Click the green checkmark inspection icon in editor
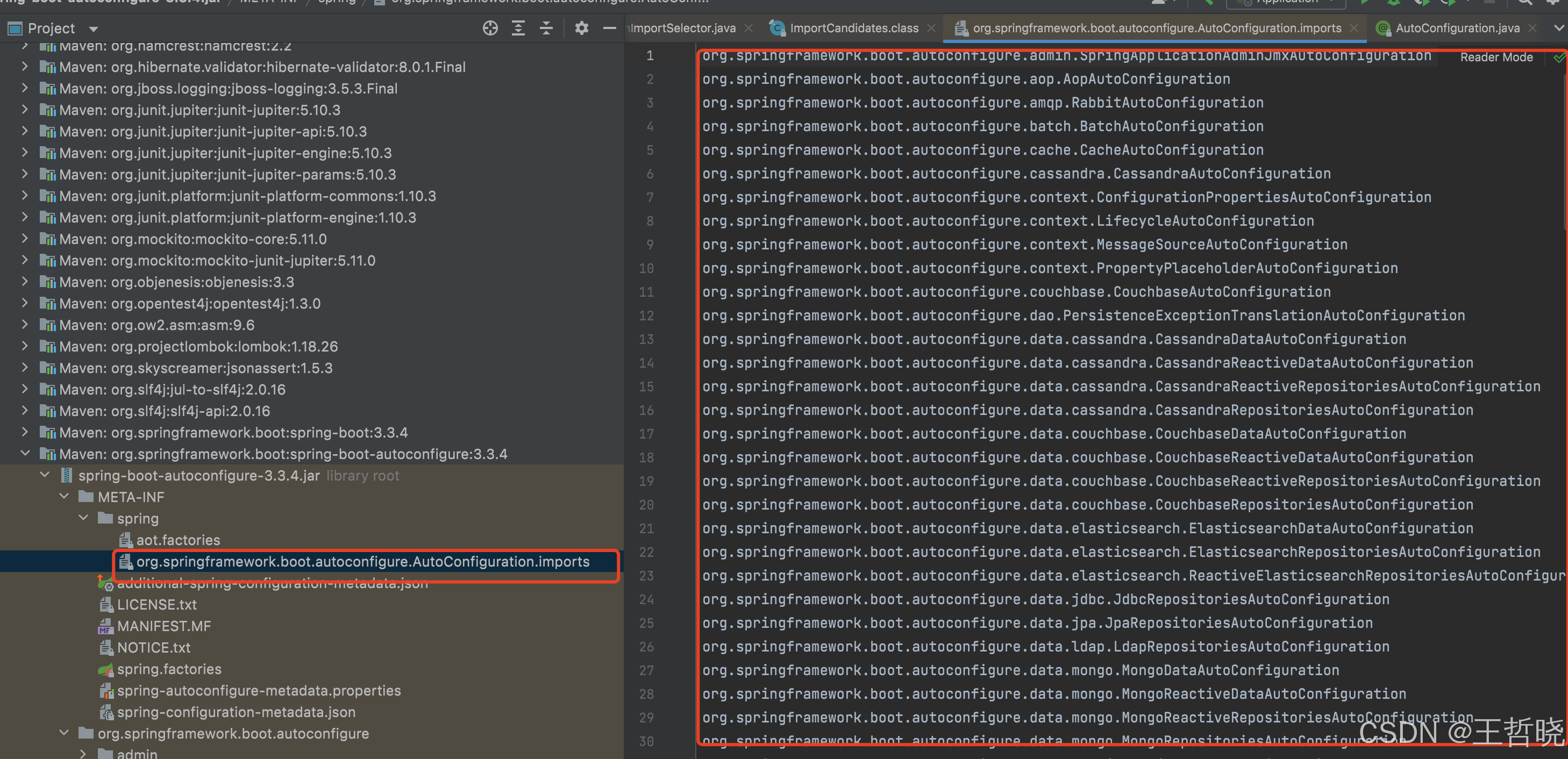The image size is (1568, 759). [x=1559, y=58]
